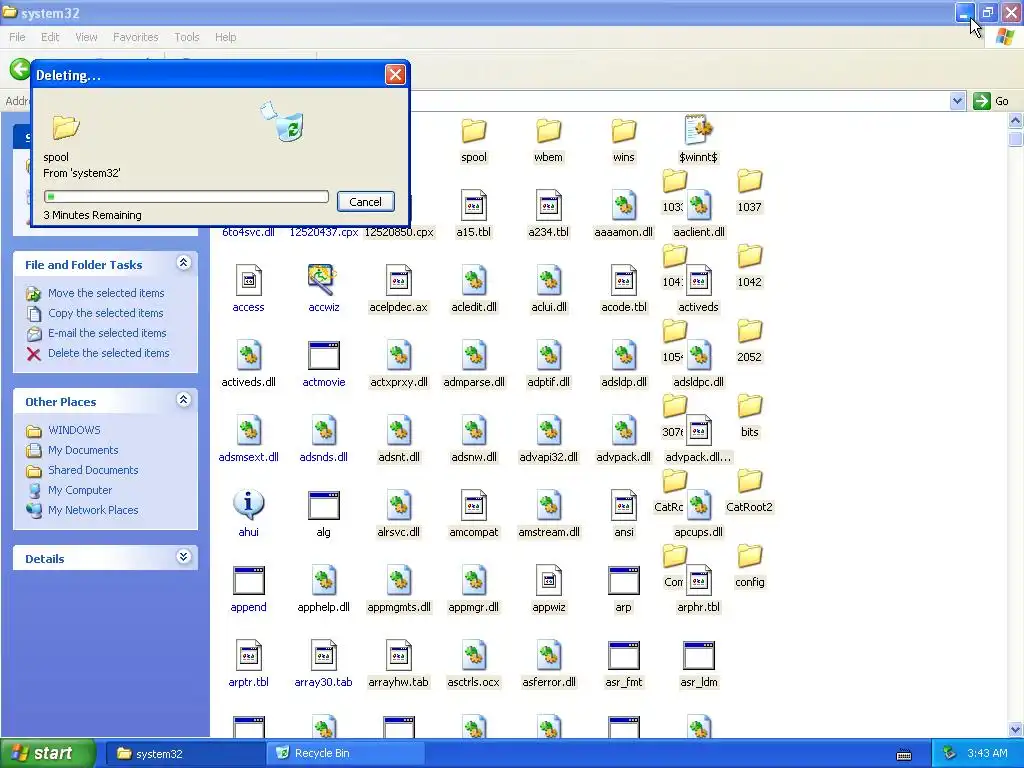This screenshot has height=768, width=1024.
Task: Click E-mail the selected items
Action: 107,333
